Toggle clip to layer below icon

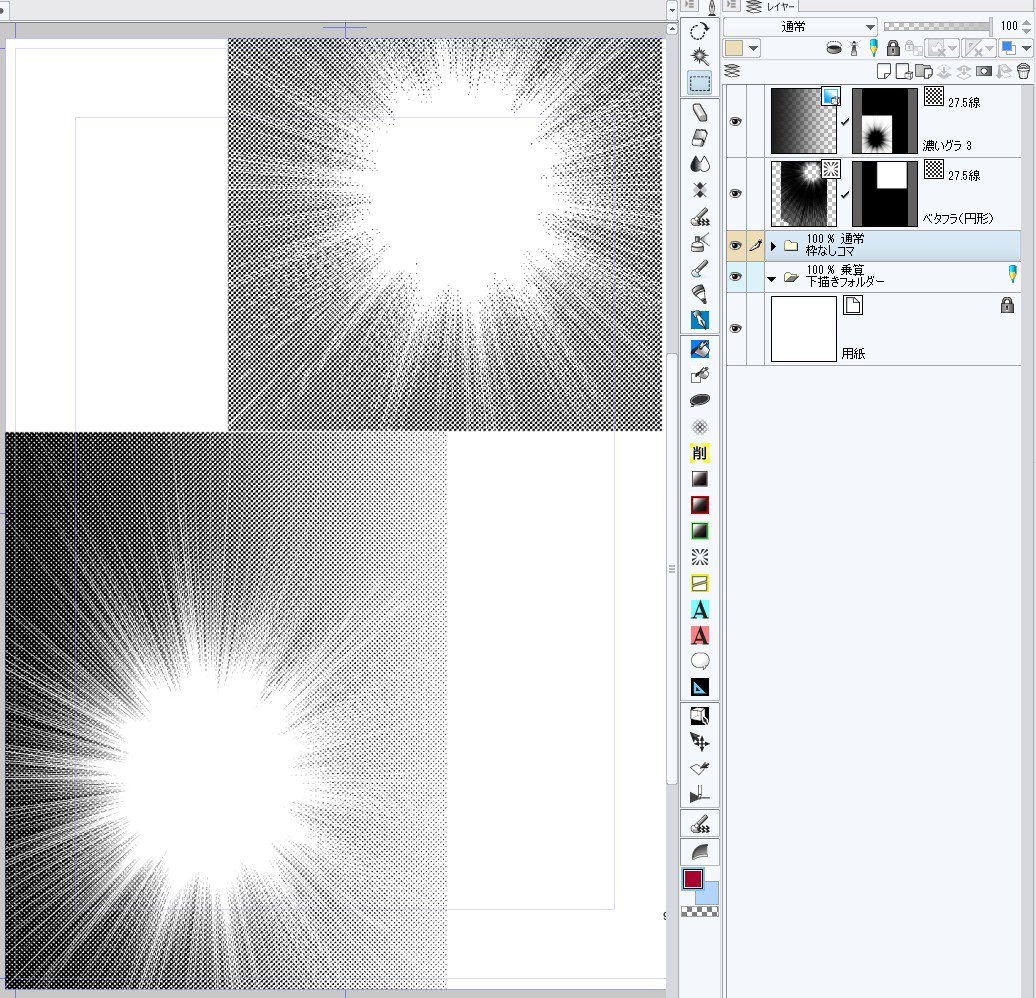click(834, 48)
